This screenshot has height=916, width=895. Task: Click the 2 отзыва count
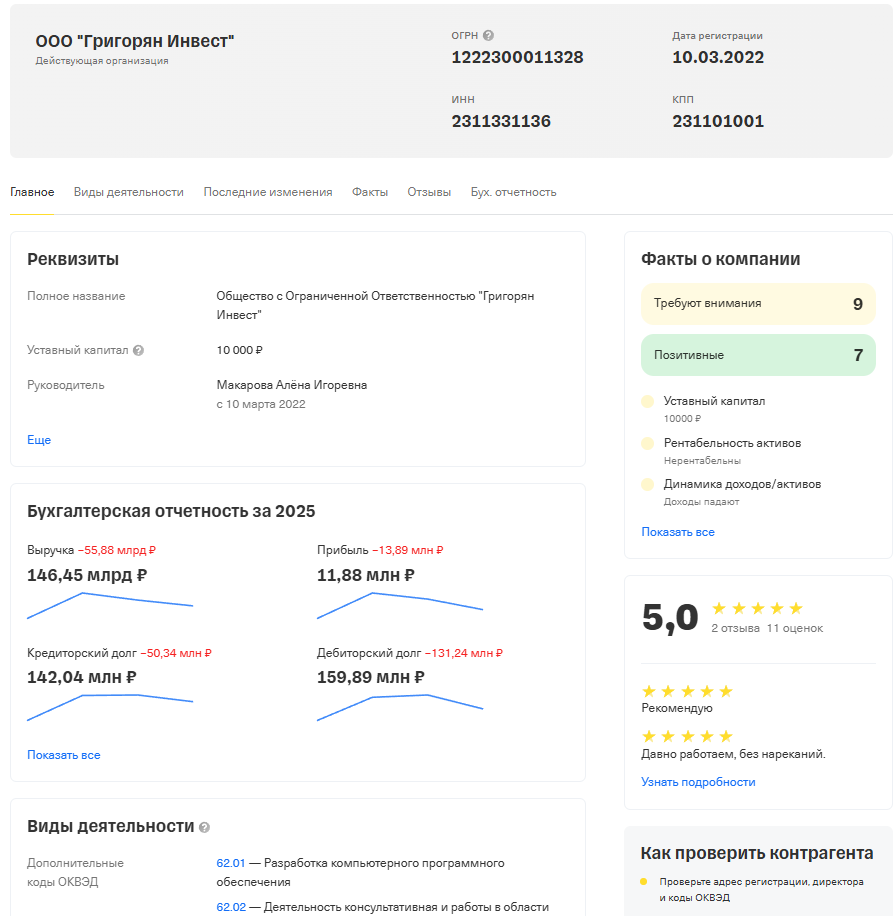(736, 629)
